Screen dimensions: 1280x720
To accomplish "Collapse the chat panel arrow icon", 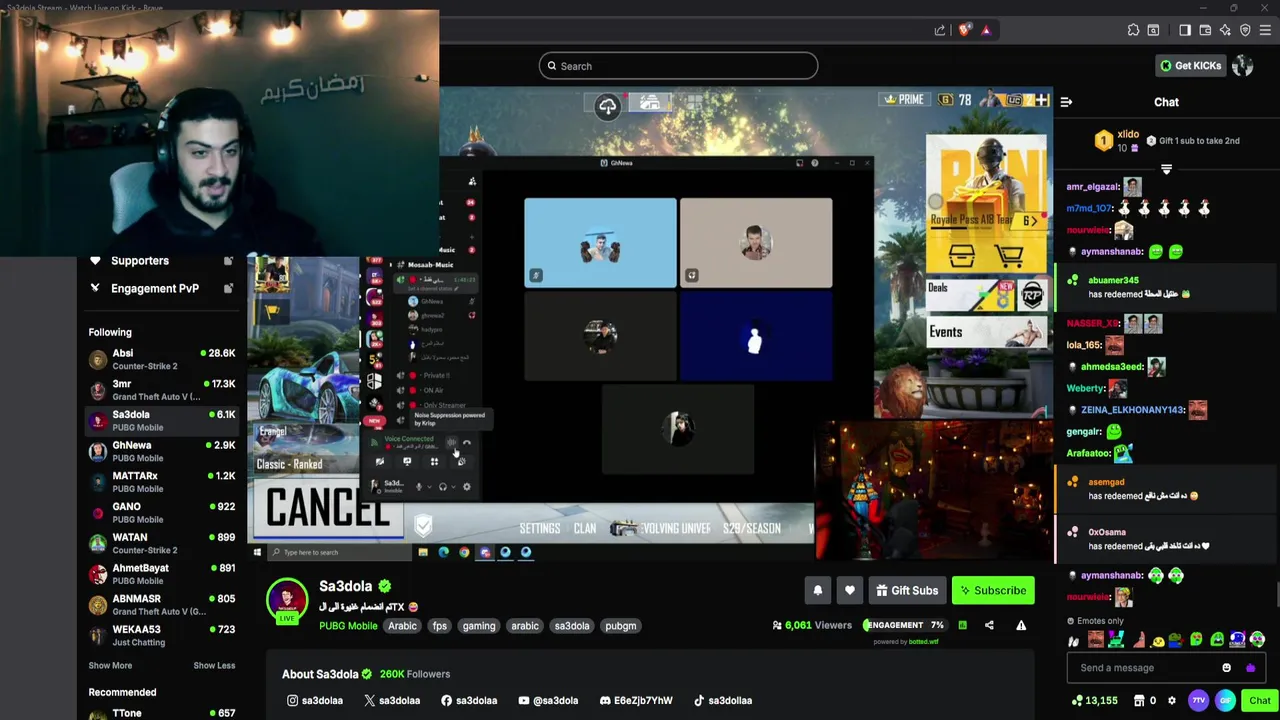I will [1066, 102].
